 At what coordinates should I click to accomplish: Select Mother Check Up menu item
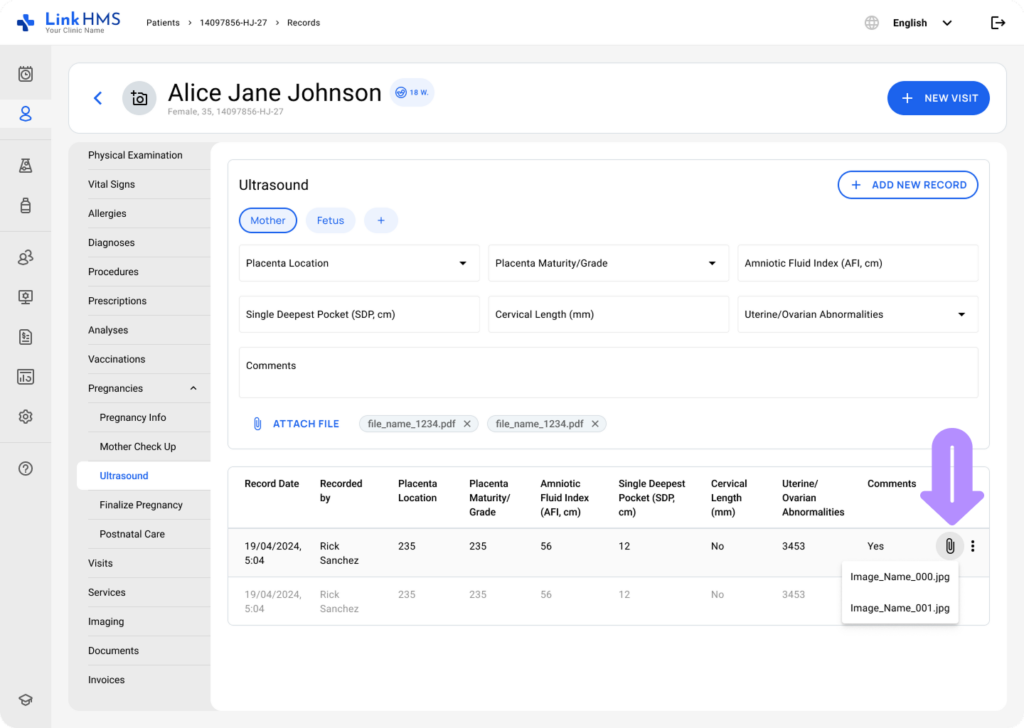click(x=138, y=447)
